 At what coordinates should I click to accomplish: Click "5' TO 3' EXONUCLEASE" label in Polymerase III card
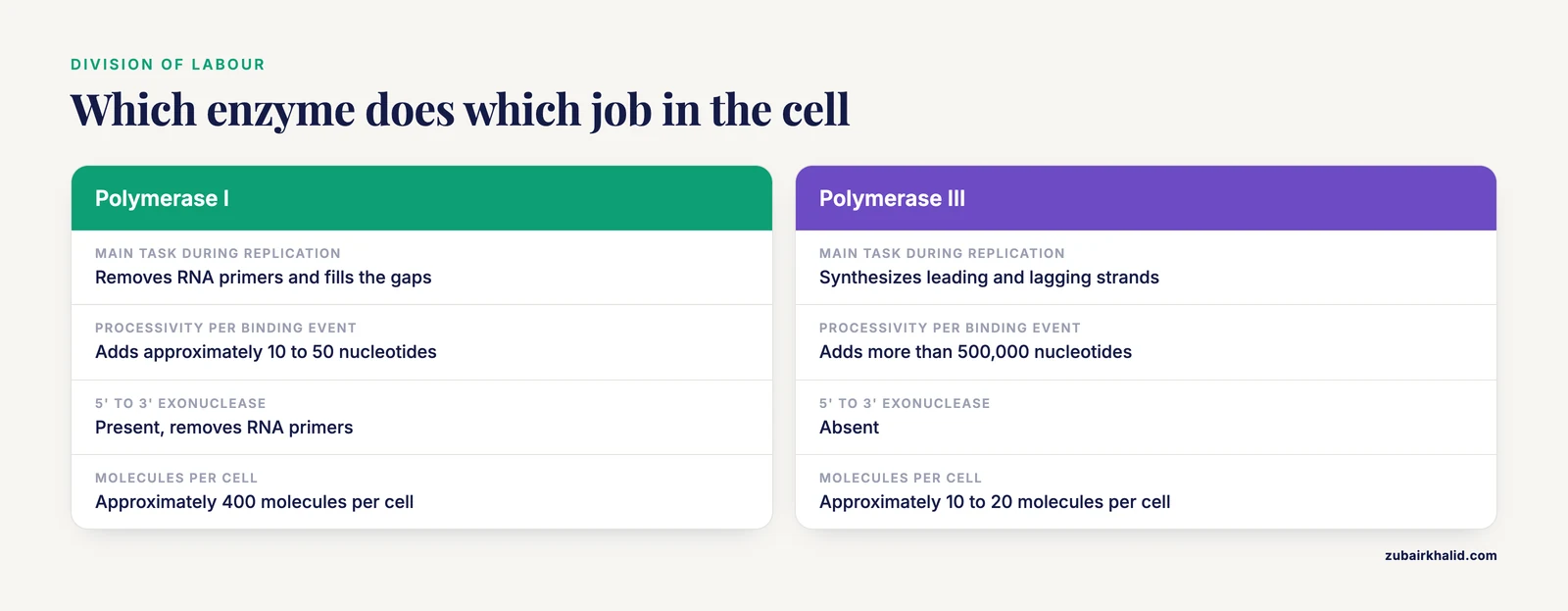tap(905, 403)
